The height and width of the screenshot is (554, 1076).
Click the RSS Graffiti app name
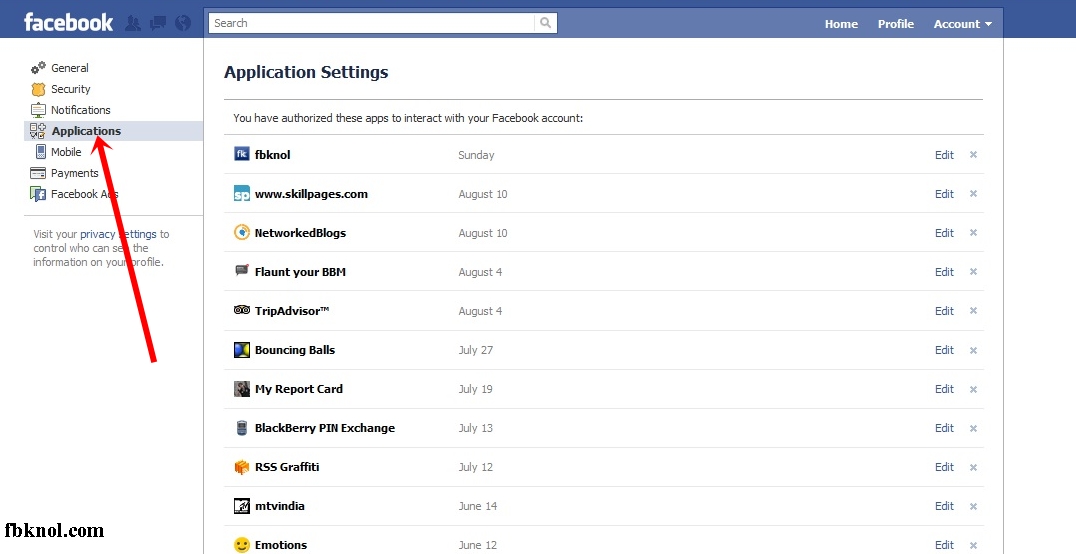pos(287,468)
